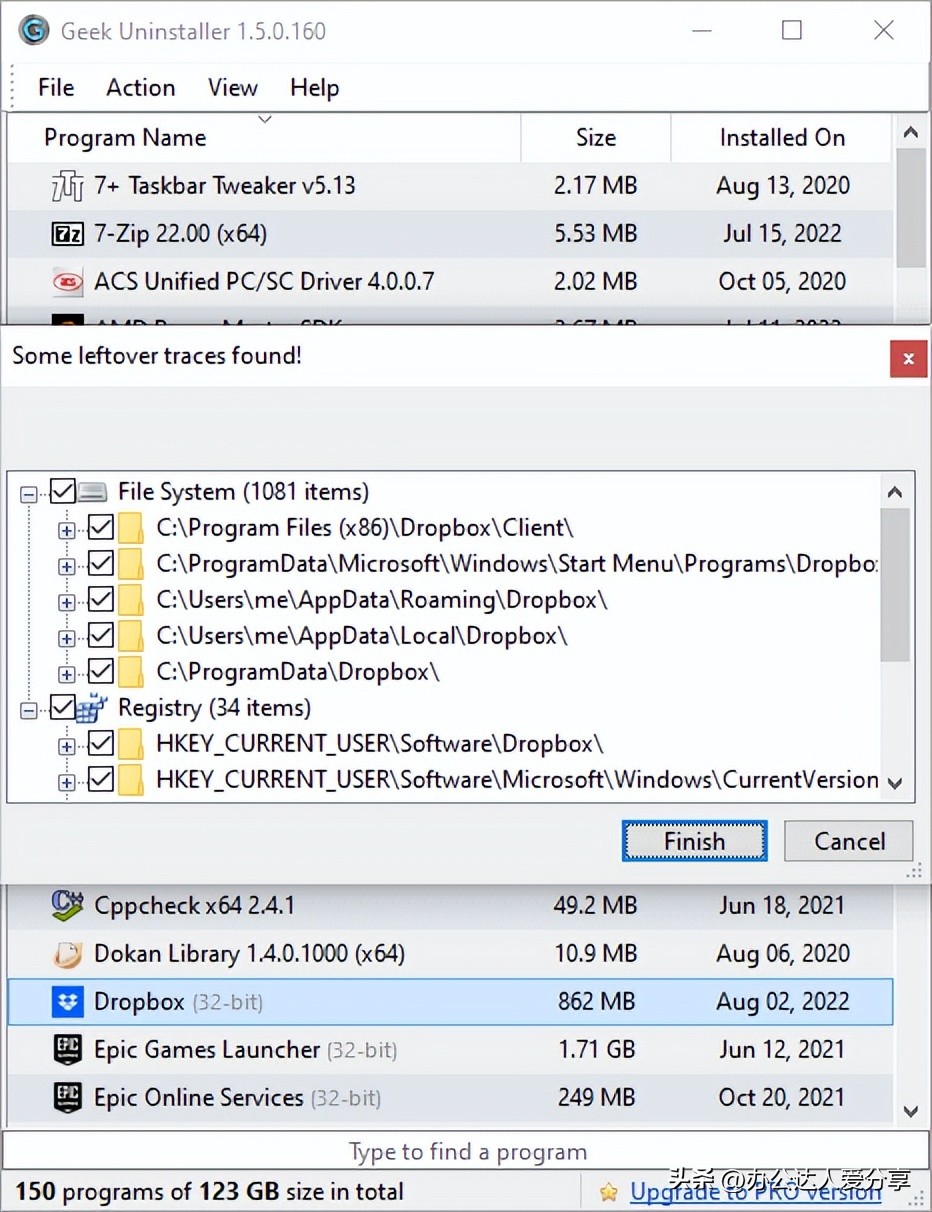The image size is (932, 1212).
Task: Open the View menu
Action: click(232, 88)
